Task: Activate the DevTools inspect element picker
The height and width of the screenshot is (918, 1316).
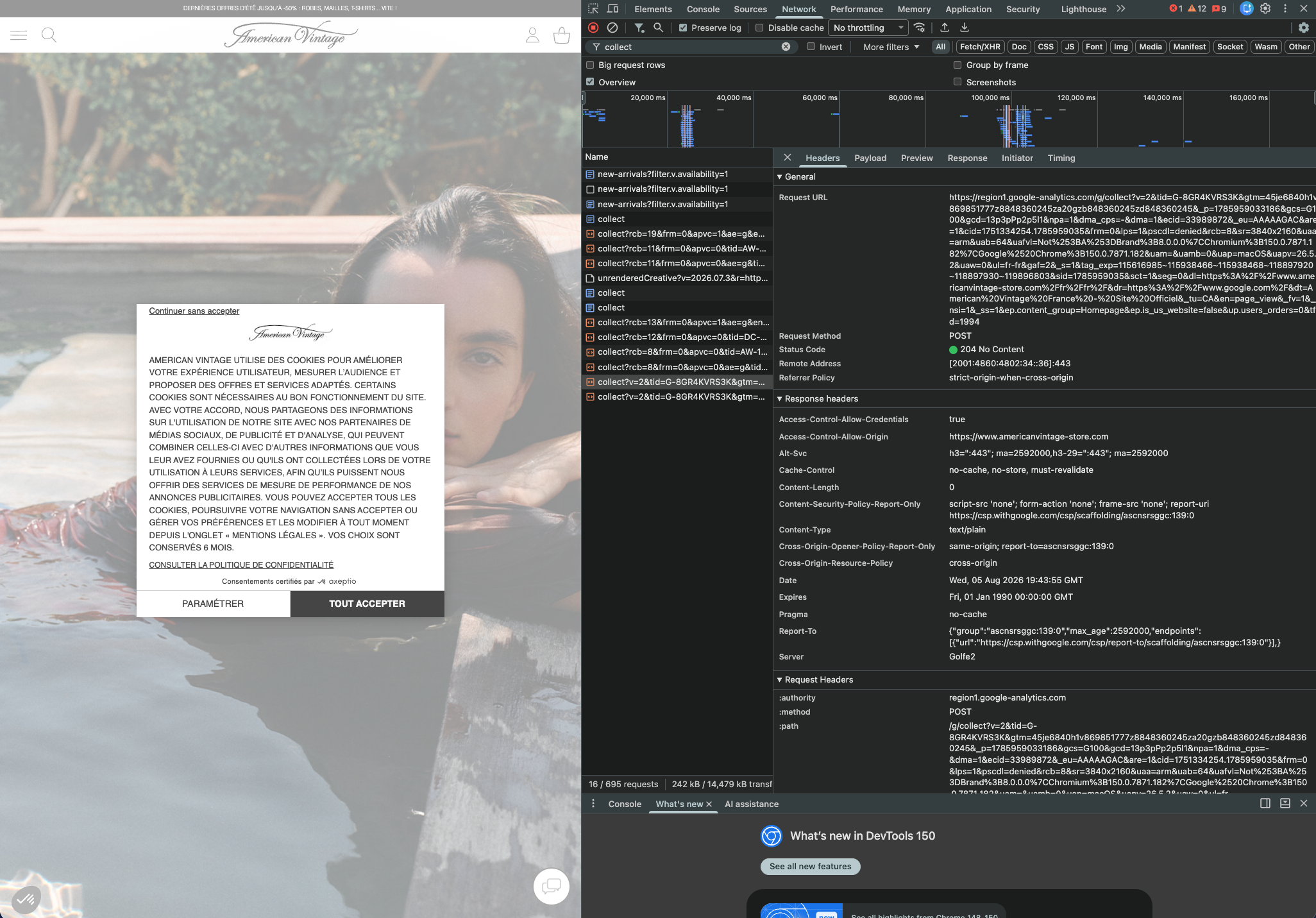Action: coord(593,9)
